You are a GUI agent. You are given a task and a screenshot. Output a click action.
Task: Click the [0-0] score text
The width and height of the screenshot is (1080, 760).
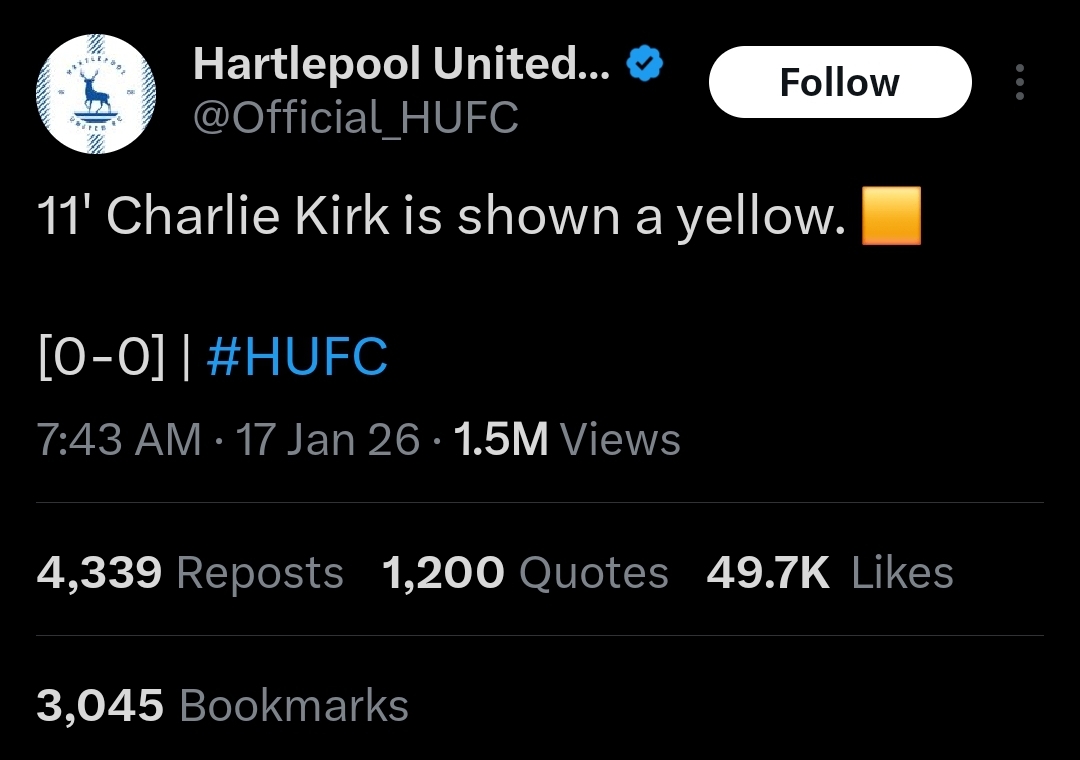(102, 357)
